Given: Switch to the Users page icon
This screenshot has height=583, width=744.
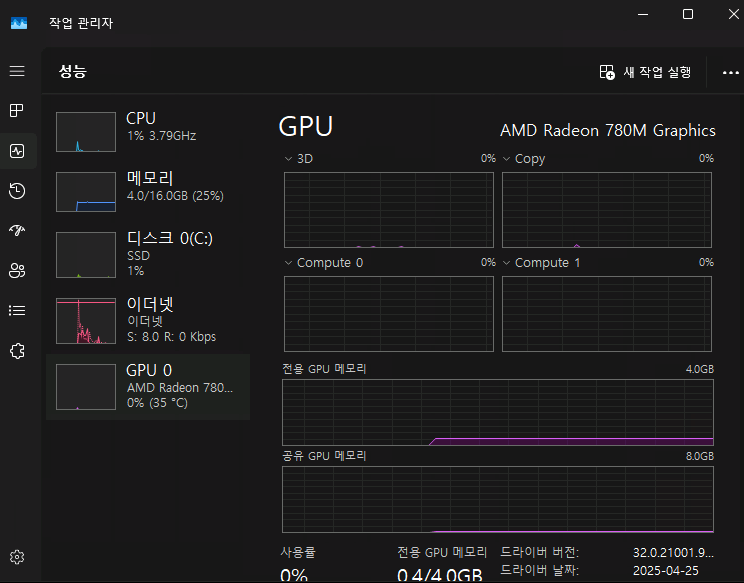Looking at the screenshot, I should (17, 270).
